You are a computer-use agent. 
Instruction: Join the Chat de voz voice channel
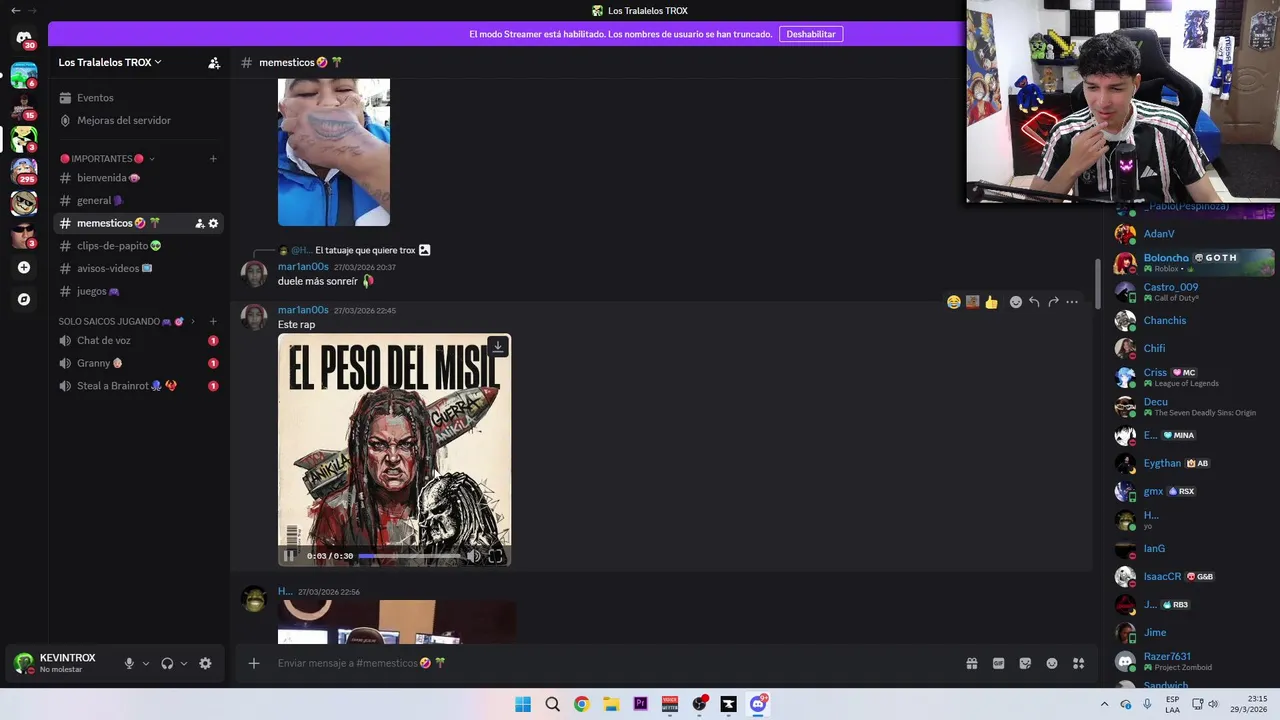(139, 340)
